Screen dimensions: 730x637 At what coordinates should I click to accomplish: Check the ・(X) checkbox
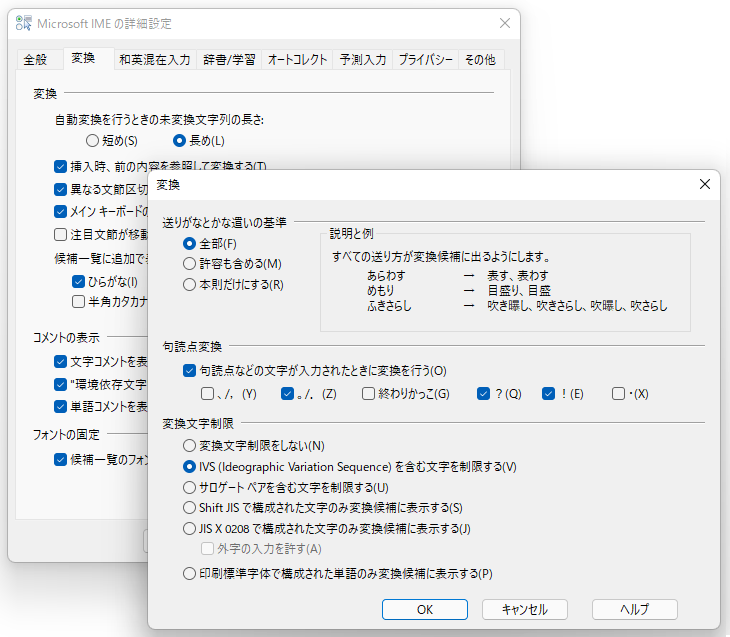point(618,394)
